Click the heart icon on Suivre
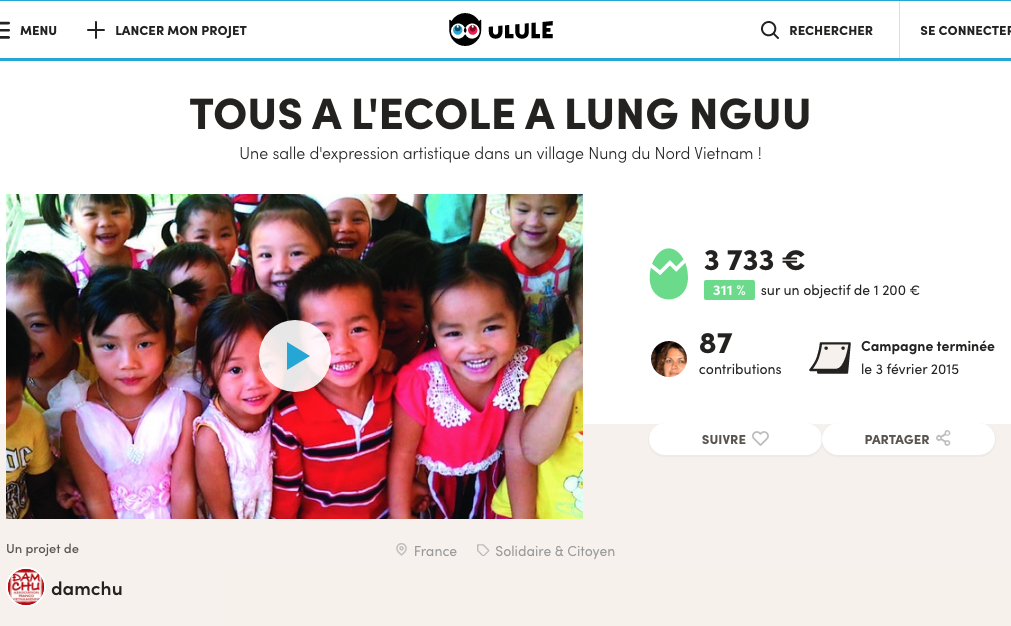 tap(761, 438)
